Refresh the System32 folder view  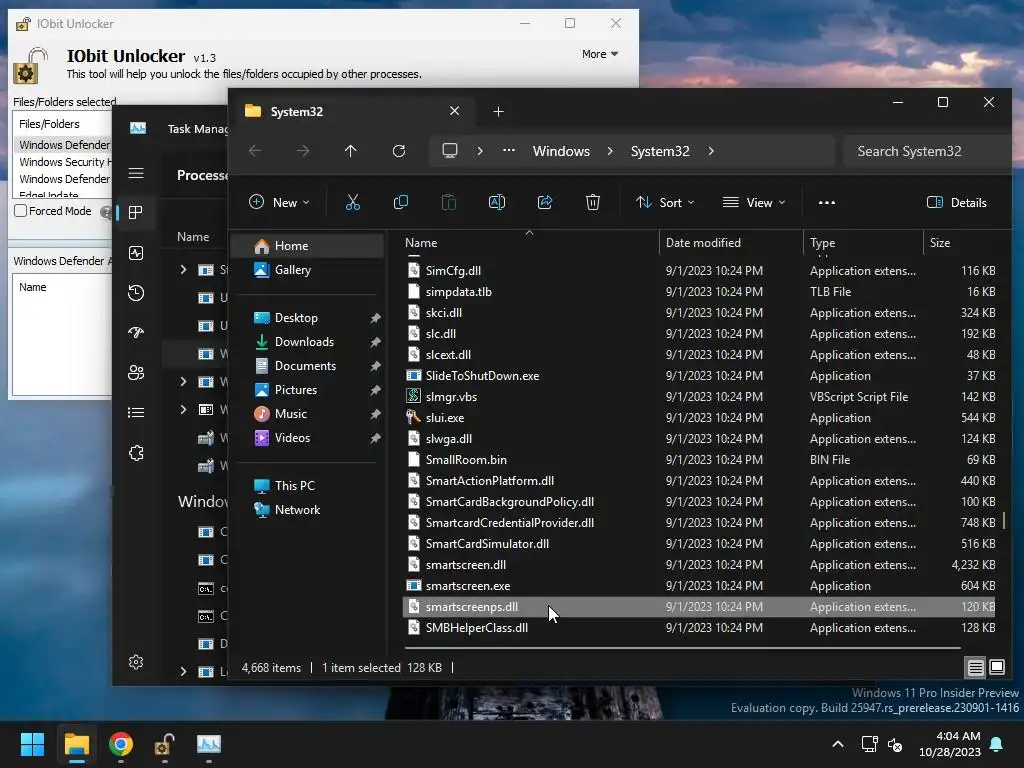(x=399, y=151)
